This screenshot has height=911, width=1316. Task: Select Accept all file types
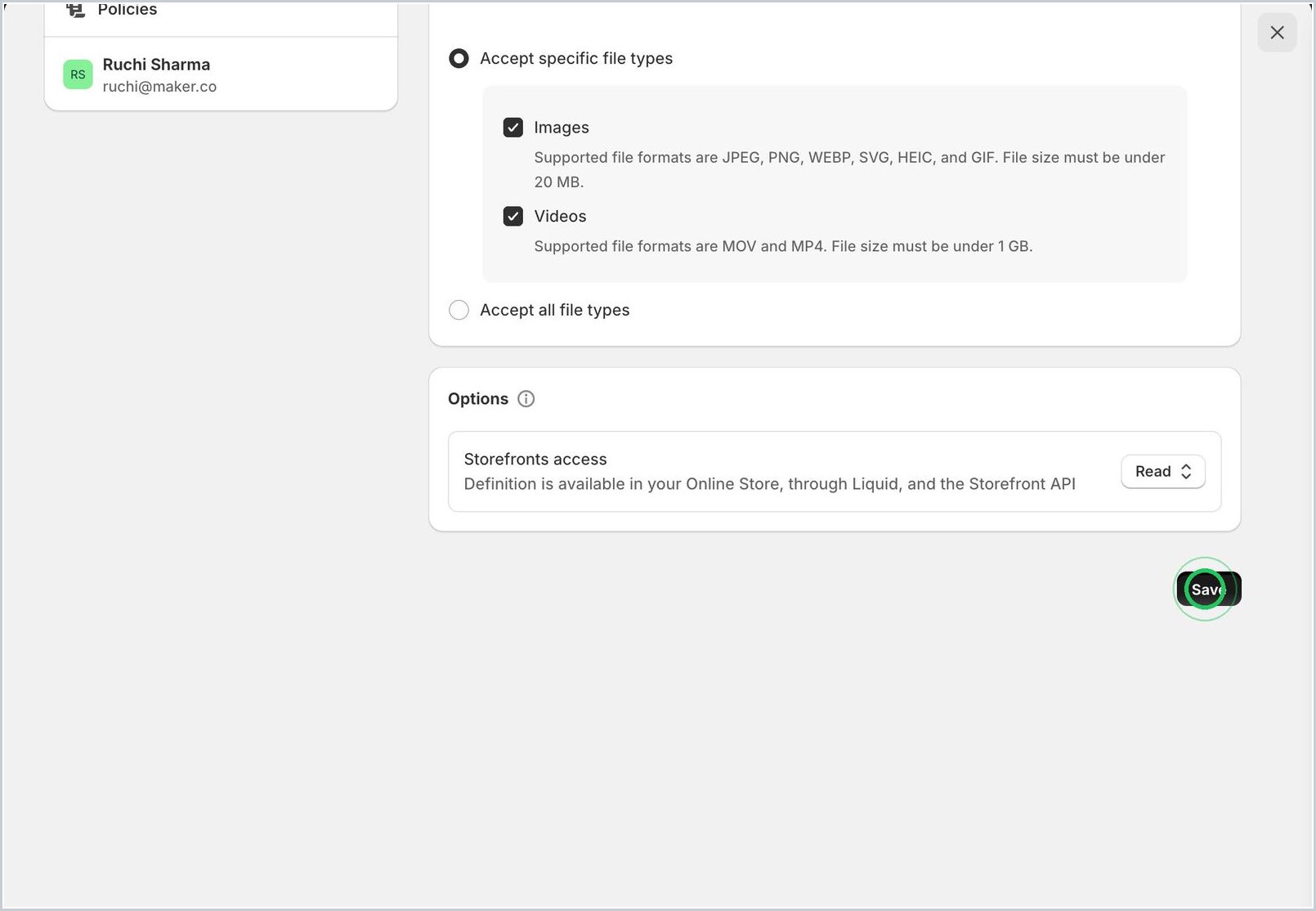point(459,311)
